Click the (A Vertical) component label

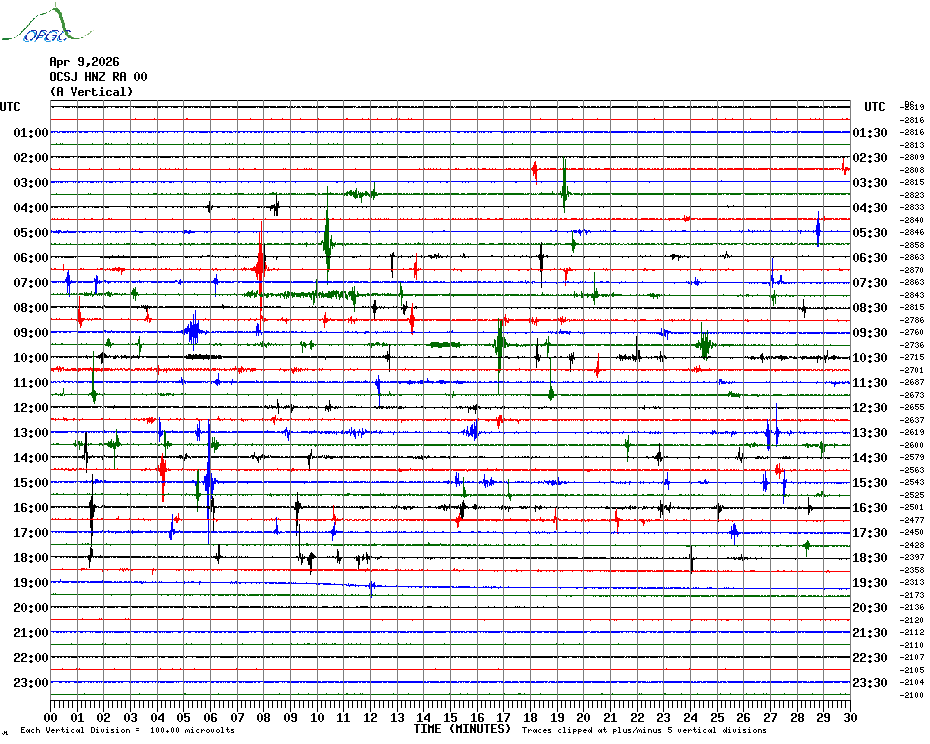pos(90,92)
